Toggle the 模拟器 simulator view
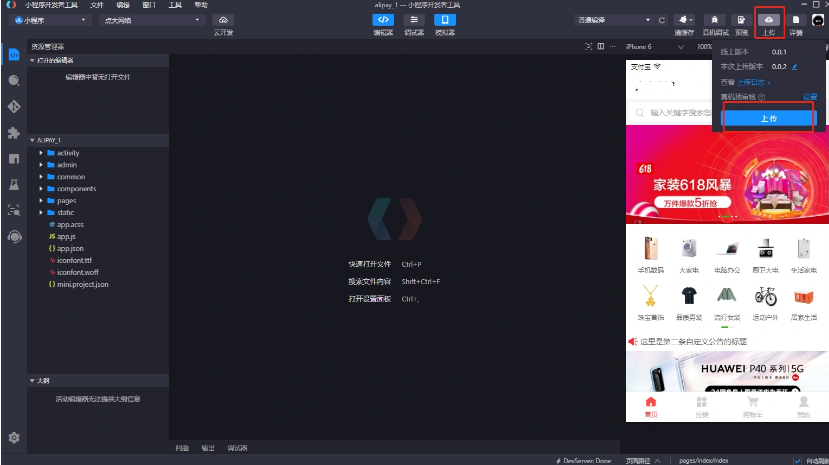This screenshot has height=465, width=829. click(445, 20)
